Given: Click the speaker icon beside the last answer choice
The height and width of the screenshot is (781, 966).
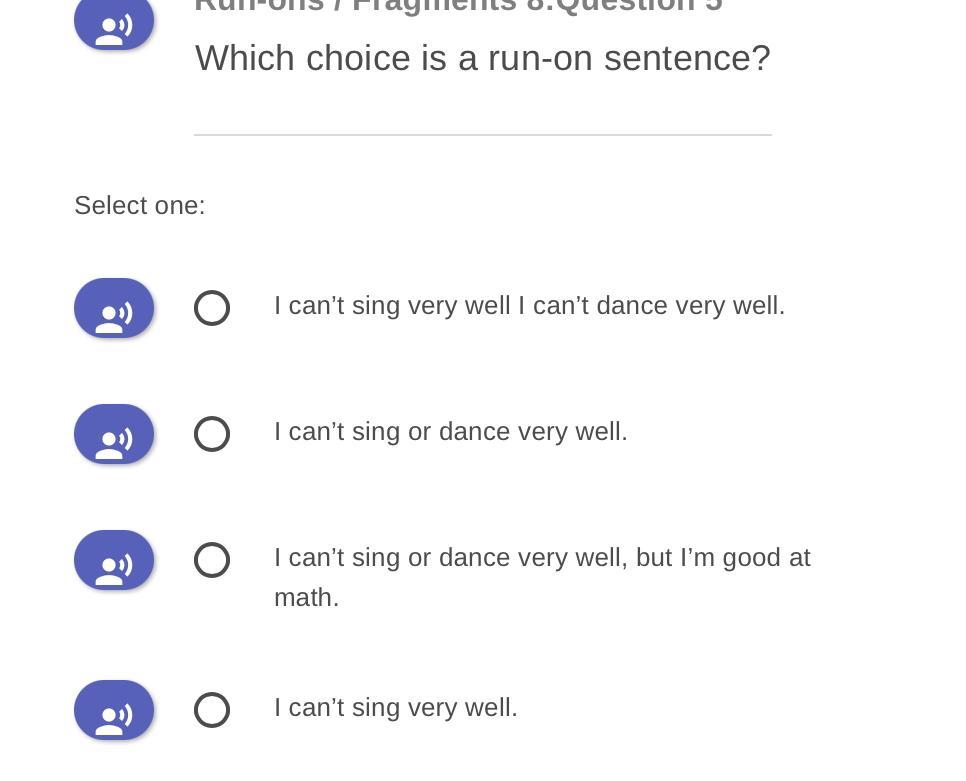Looking at the screenshot, I should tap(114, 710).
